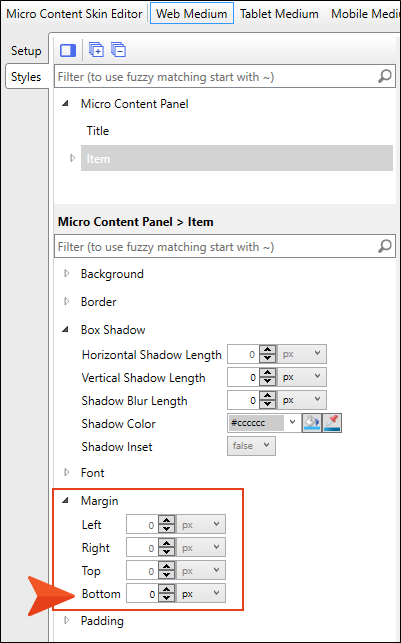Increase the Horizontal Shadow Length stepper
401x643 pixels.
268,350
